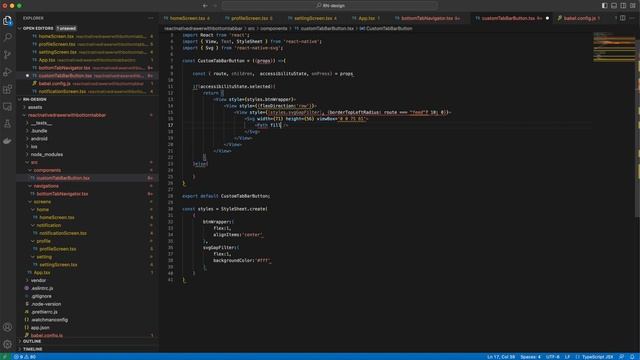Image resolution: width=640 pixels, height=360 pixels.
Task: Toggle Primary Side Bar visibility
Action: [604, 6]
